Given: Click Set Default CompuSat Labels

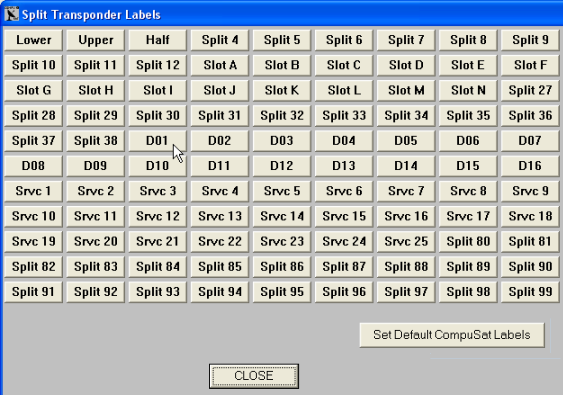Looking at the screenshot, I should [452, 335].
